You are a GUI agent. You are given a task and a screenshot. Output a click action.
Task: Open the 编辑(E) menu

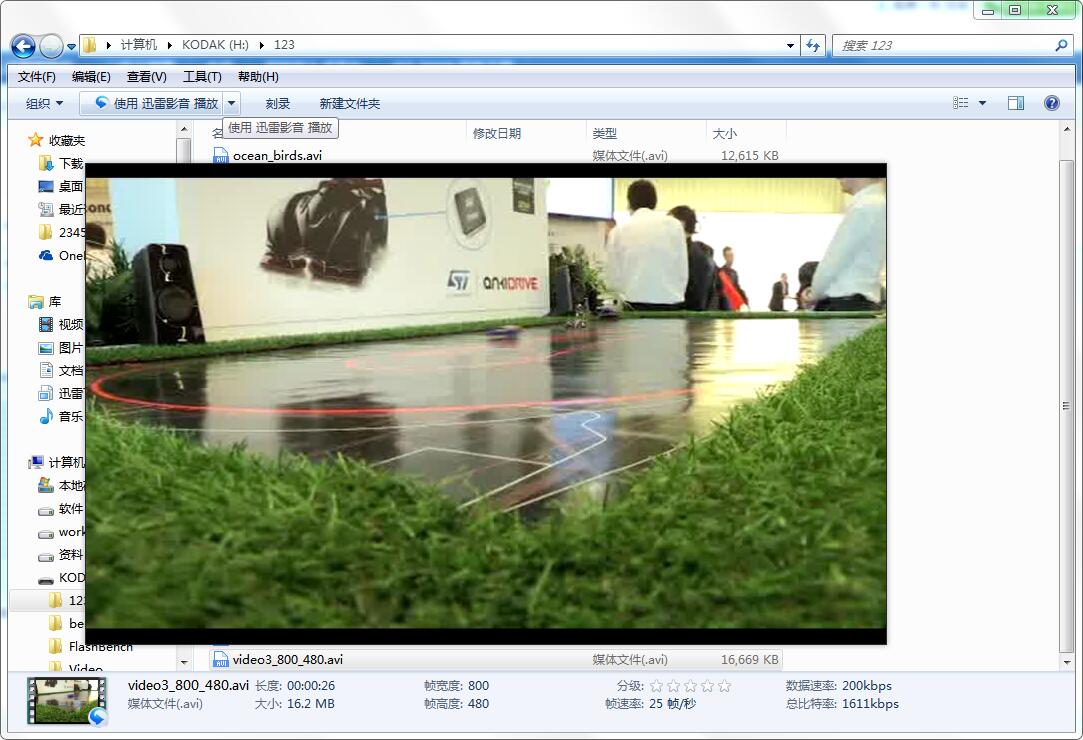click(91, 77)
